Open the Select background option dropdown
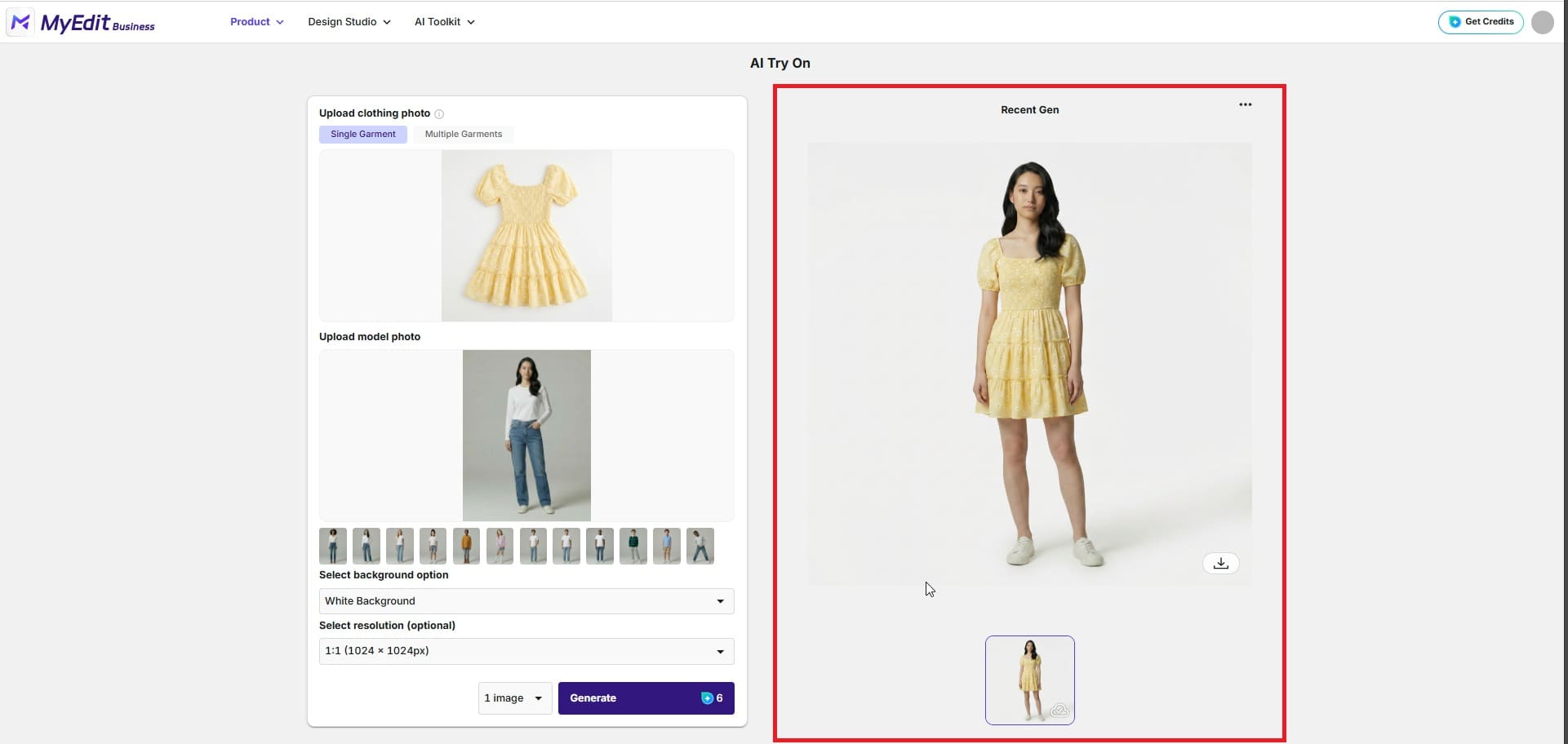The height and width of the screenshot is (744, 1568). click(x=526, y=601)
